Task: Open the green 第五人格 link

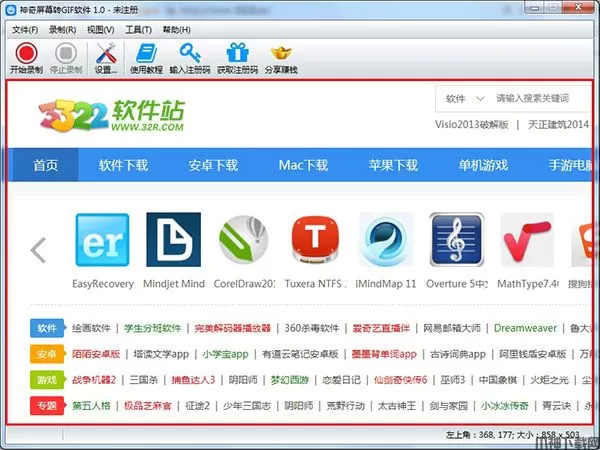Action: point(91,405)
